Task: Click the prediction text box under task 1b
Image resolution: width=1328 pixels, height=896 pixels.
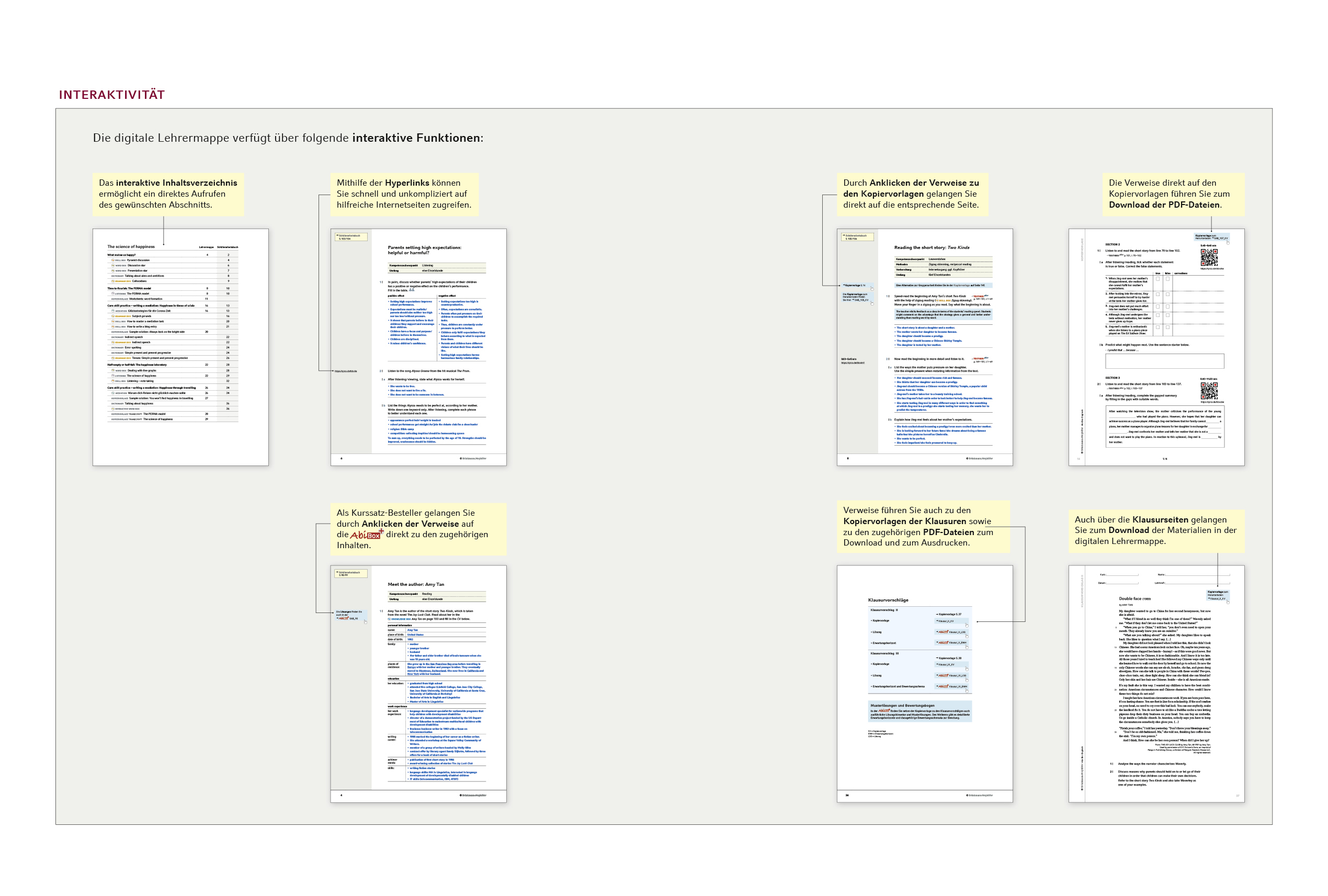Action: click(1165, 361)
